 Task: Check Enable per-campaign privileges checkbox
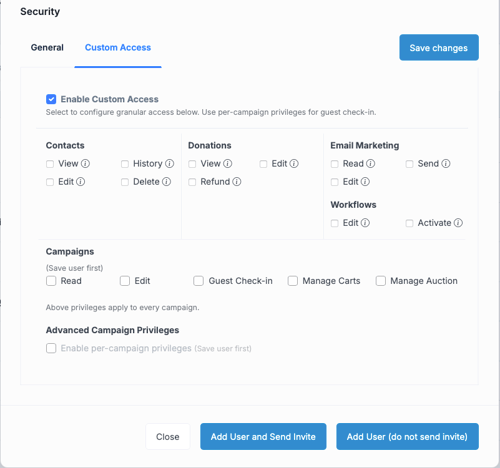pos(51,348)
